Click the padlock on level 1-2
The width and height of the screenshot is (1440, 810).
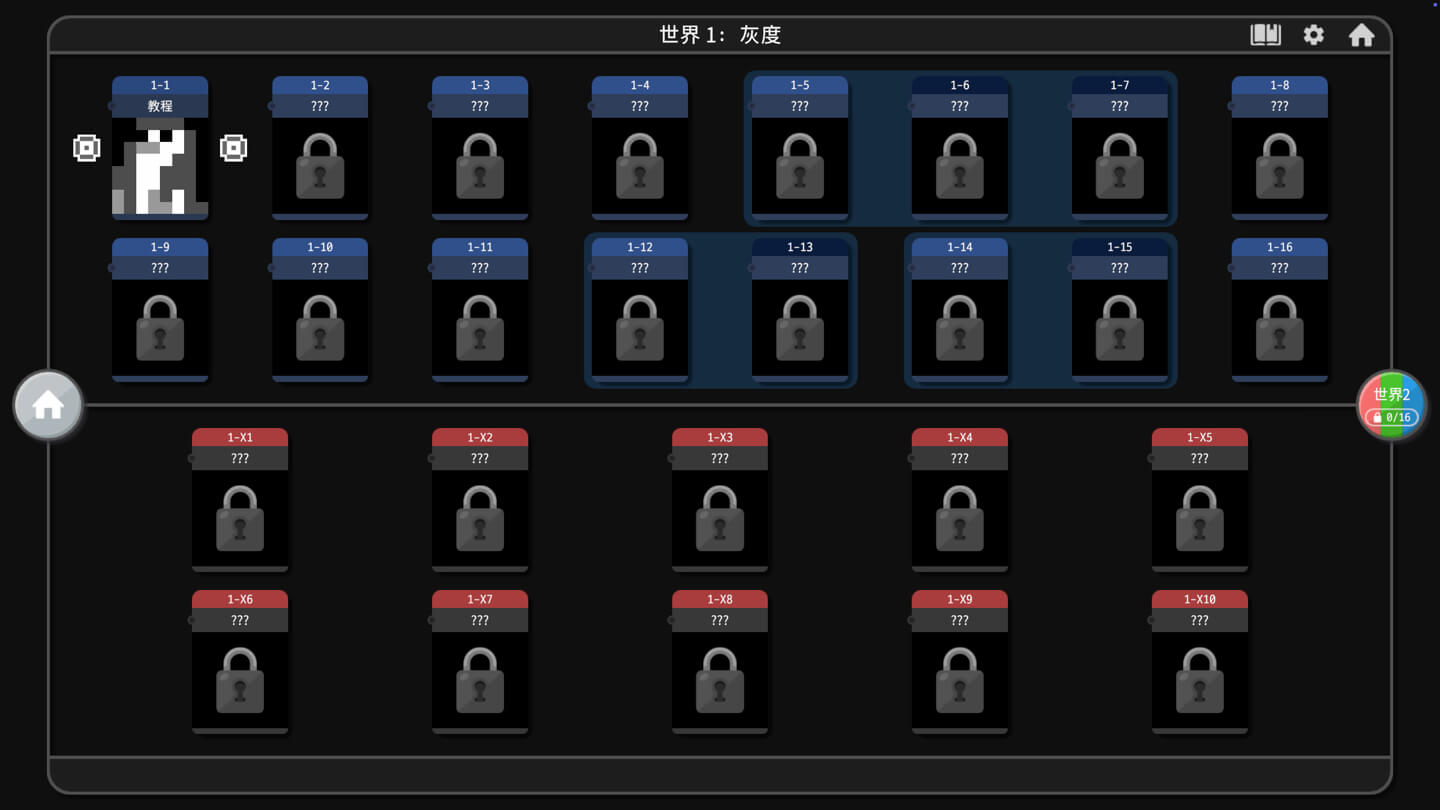(x=320, y=166)
